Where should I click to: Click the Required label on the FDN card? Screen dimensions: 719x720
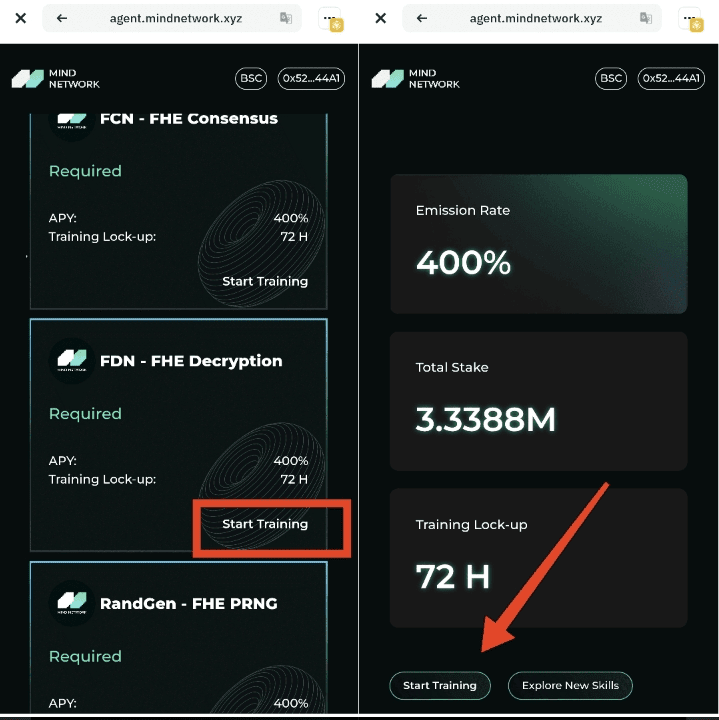pos(85,414)
